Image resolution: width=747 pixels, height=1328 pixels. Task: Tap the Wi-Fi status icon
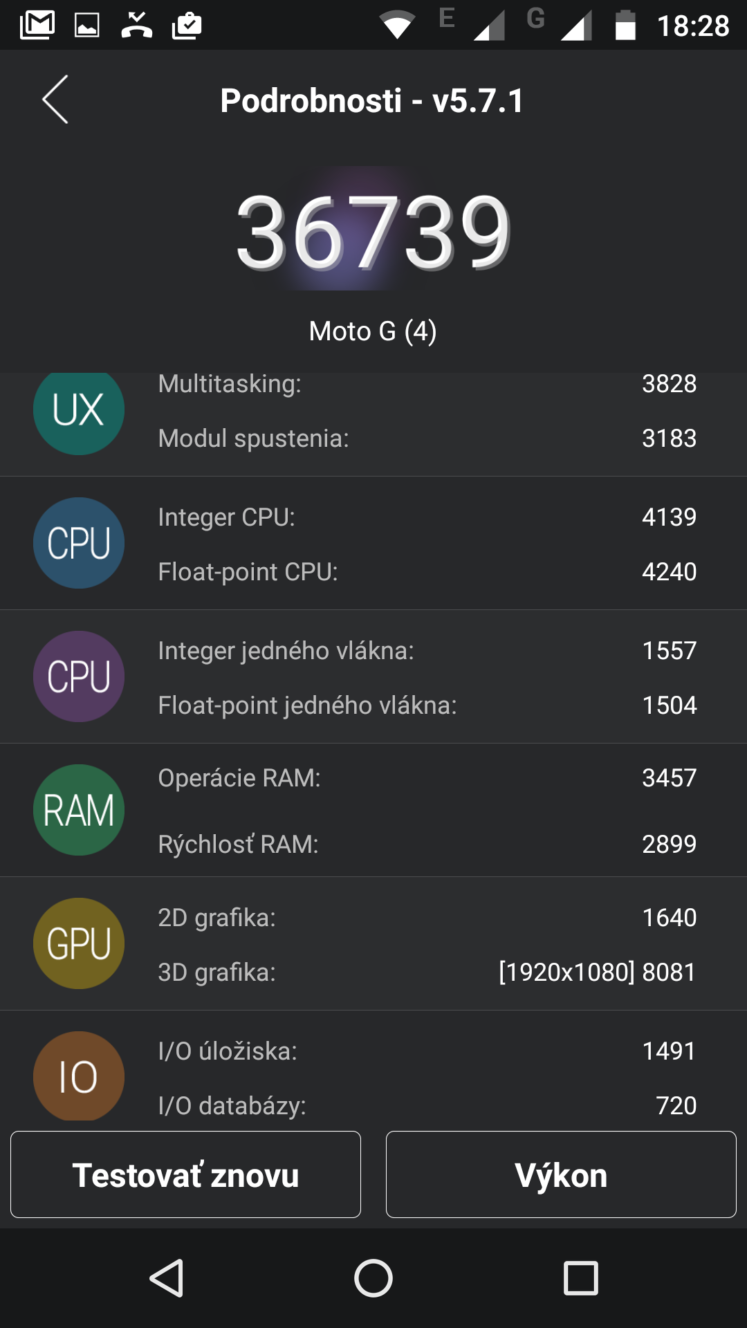tap(397, 26)
